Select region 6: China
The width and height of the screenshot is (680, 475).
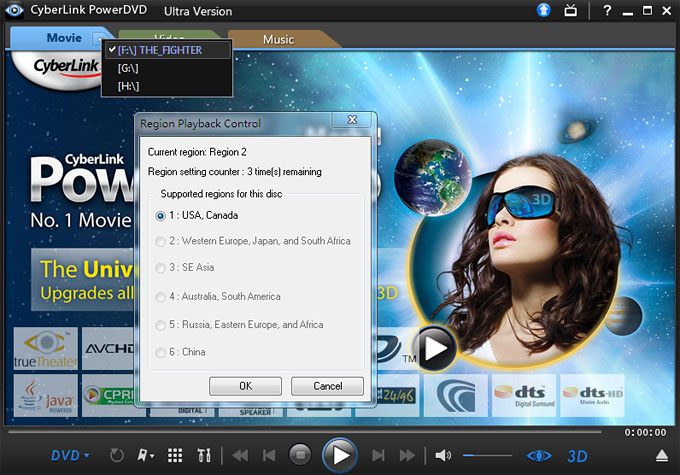[x=181, y=352]
